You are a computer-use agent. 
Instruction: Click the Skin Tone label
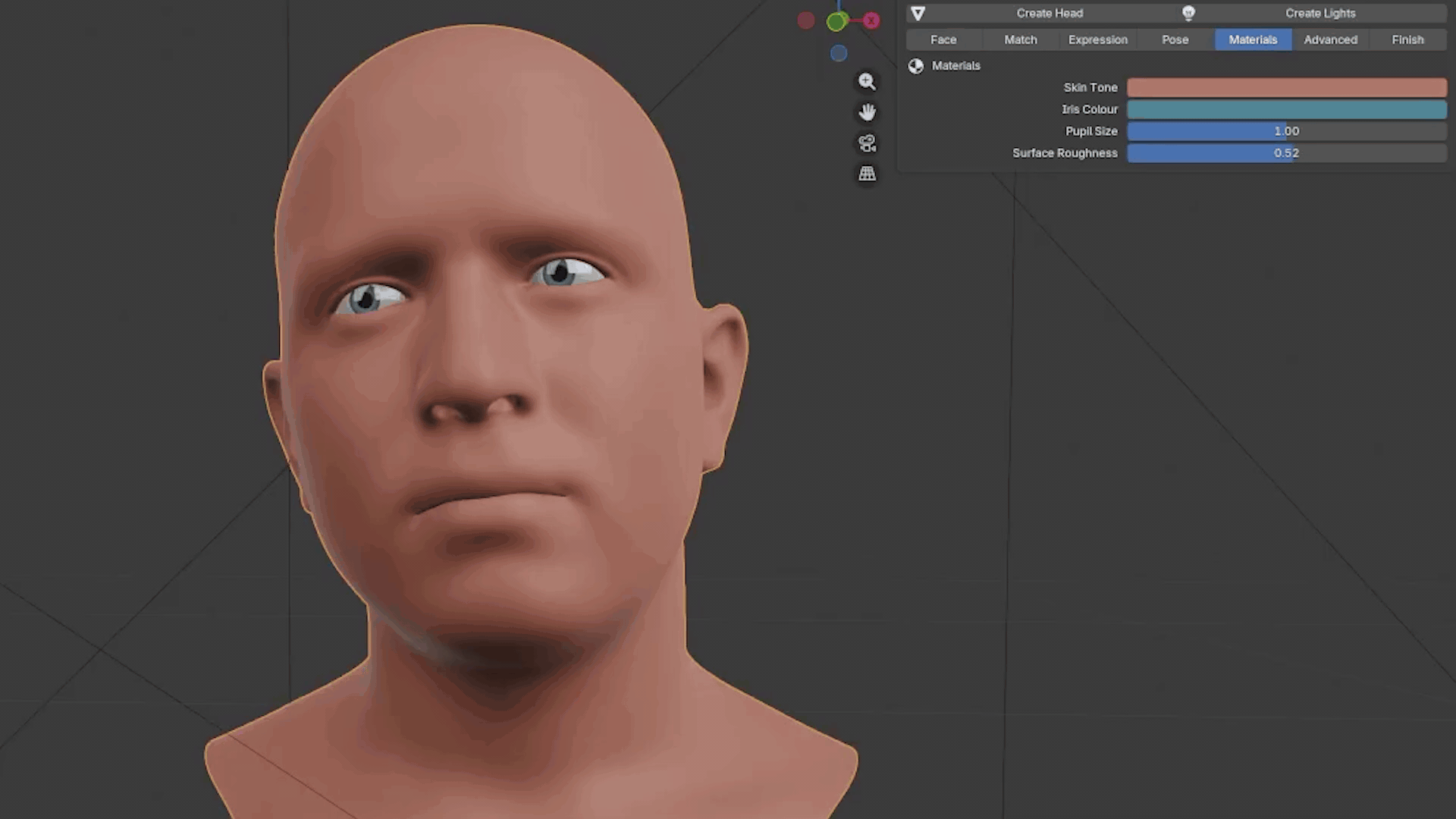(x=1090, y=87)
